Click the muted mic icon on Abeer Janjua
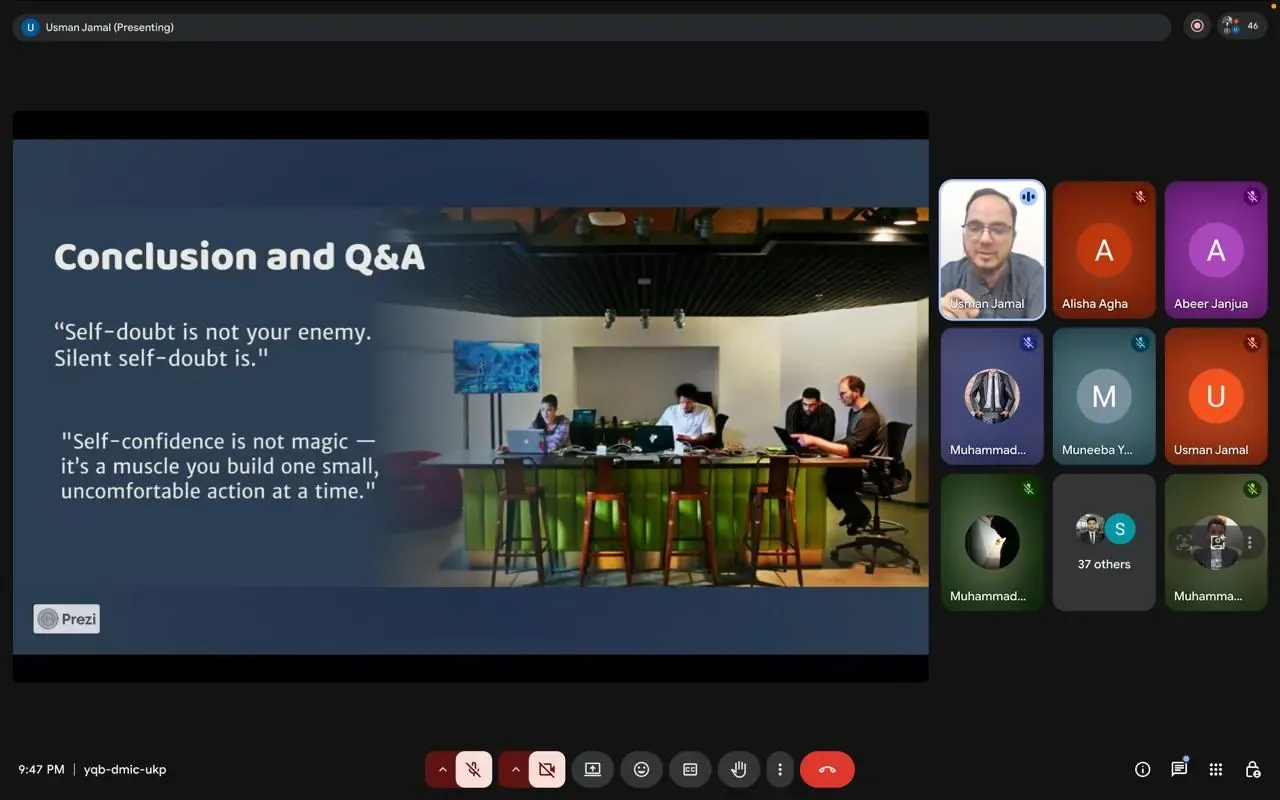The height and width of the screenshot is (800, 1280). pyautogui.click(x=1252, y=197)
